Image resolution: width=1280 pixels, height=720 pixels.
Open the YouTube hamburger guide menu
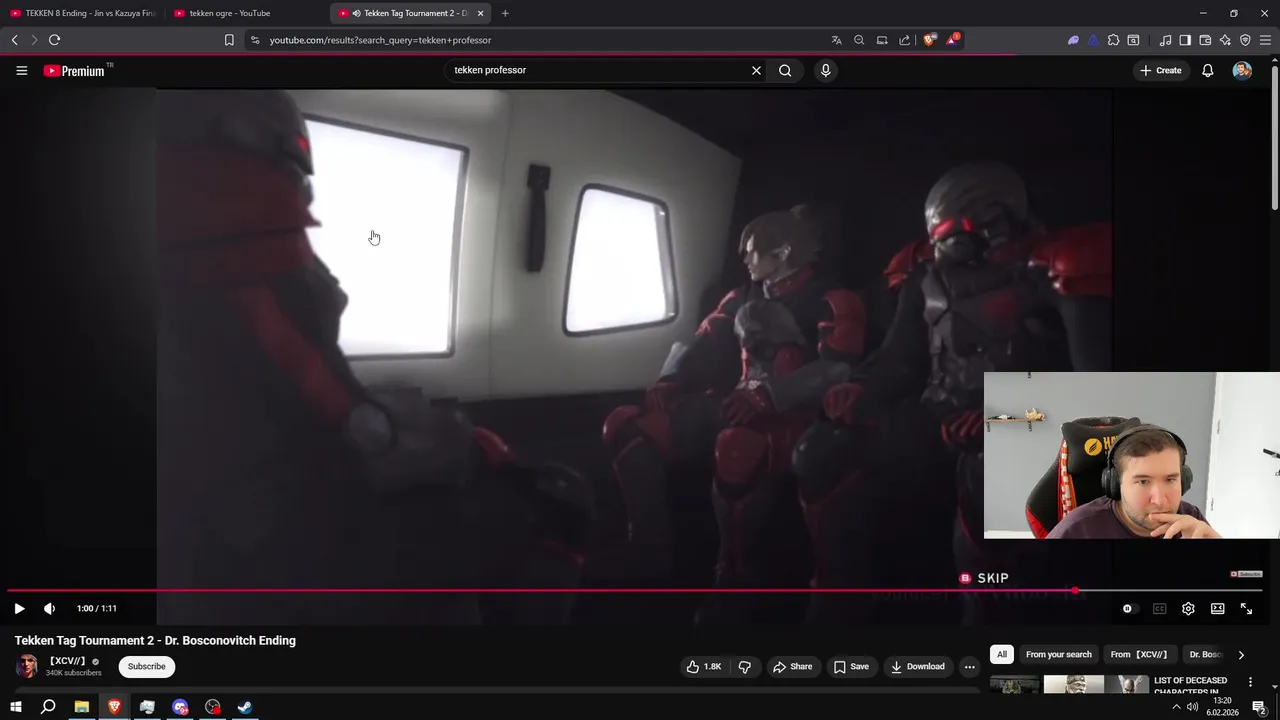point(21,70)
